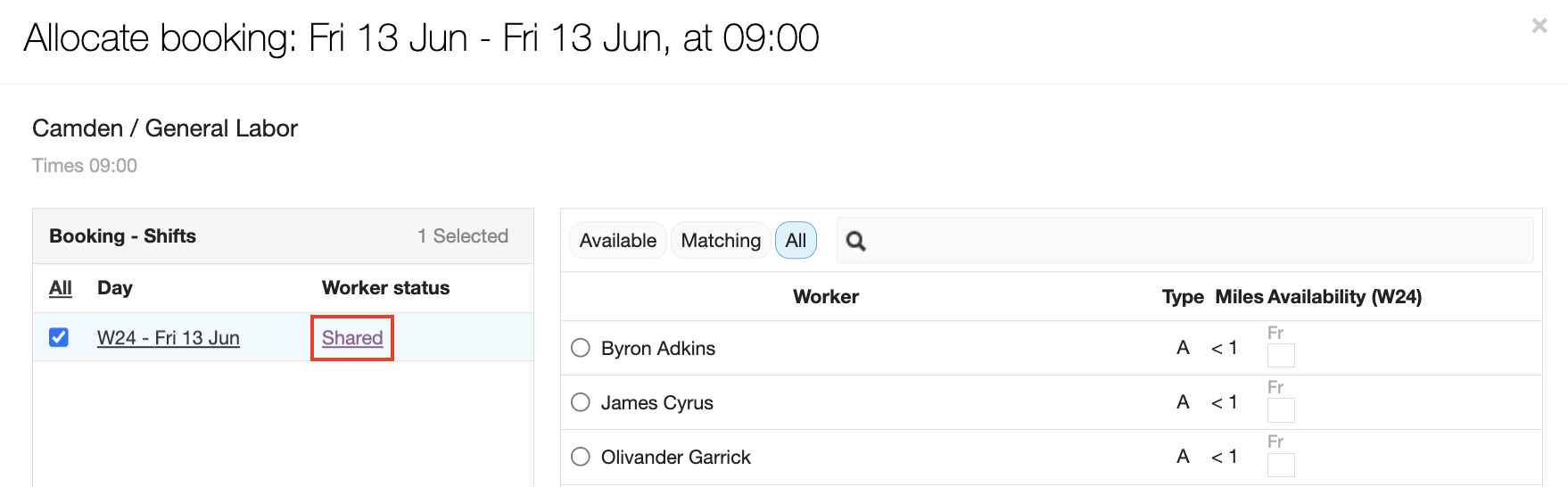
Task: Click the Type column header
Action: point(1183,297)
